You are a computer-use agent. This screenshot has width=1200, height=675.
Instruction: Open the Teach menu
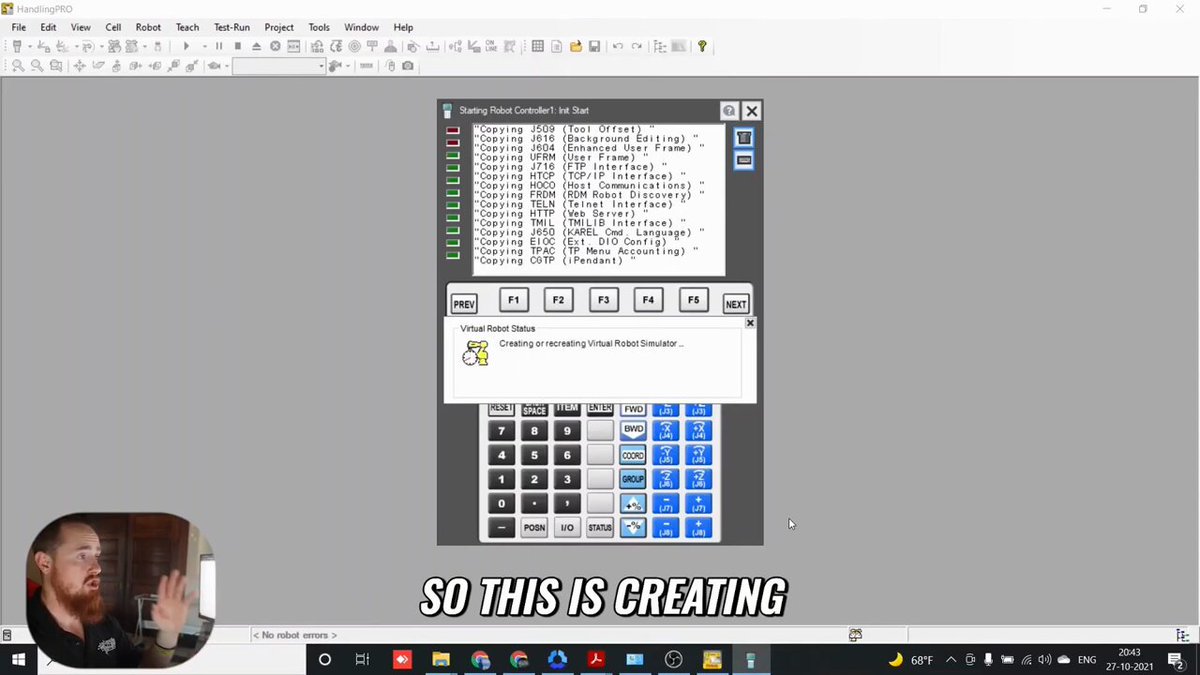point(187,27)
